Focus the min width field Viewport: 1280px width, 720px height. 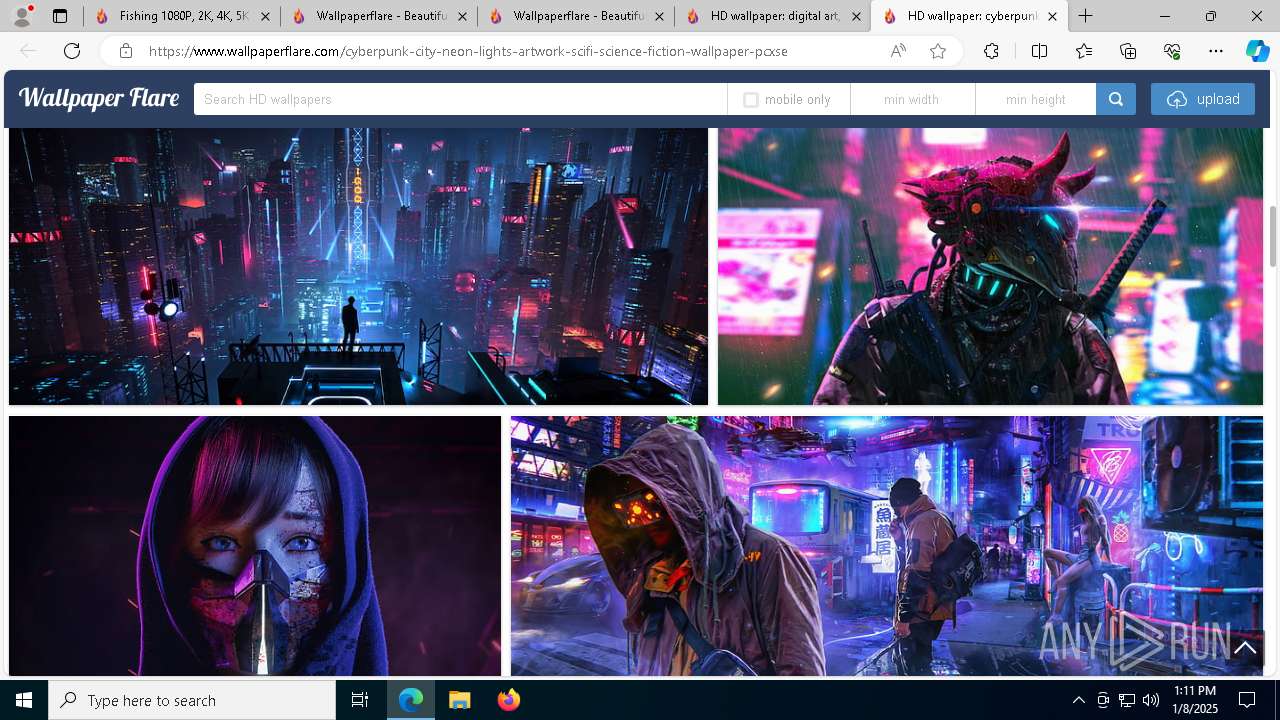[912, 99]
